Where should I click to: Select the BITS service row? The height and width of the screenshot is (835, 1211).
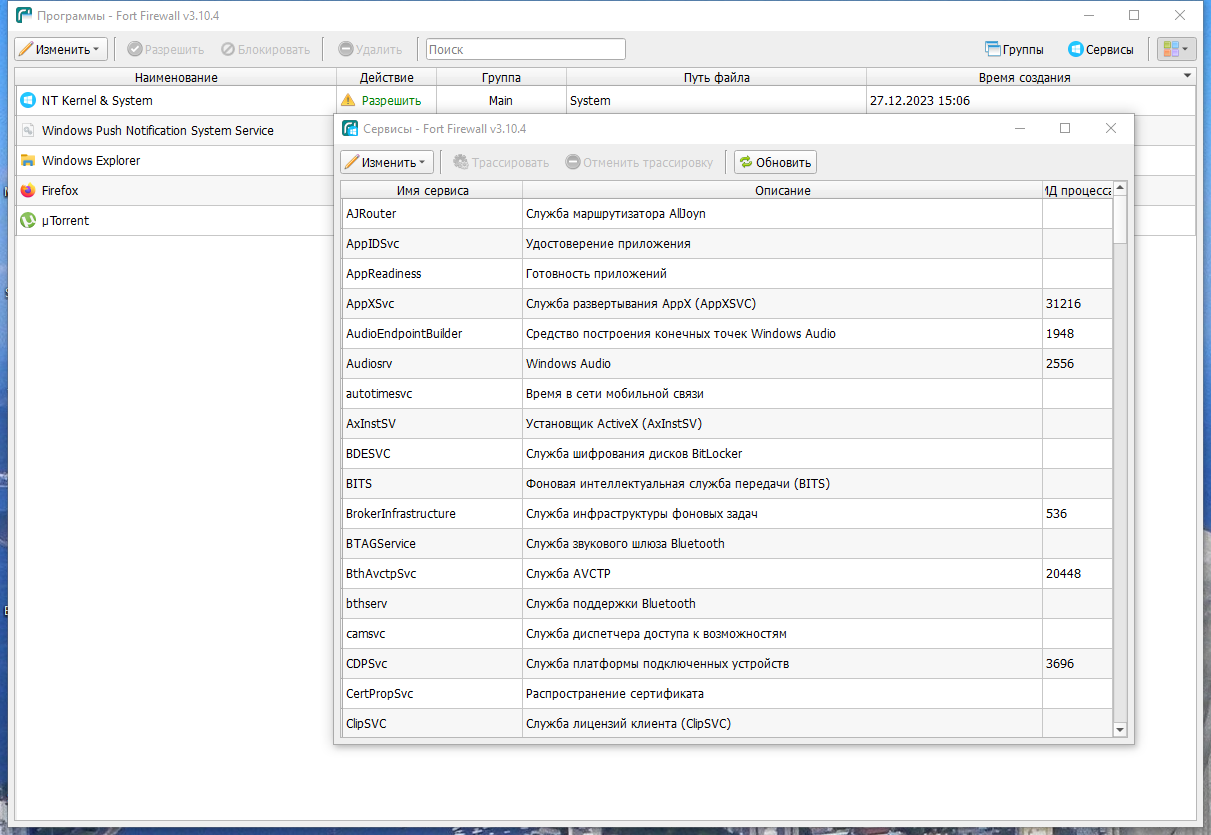727,484
